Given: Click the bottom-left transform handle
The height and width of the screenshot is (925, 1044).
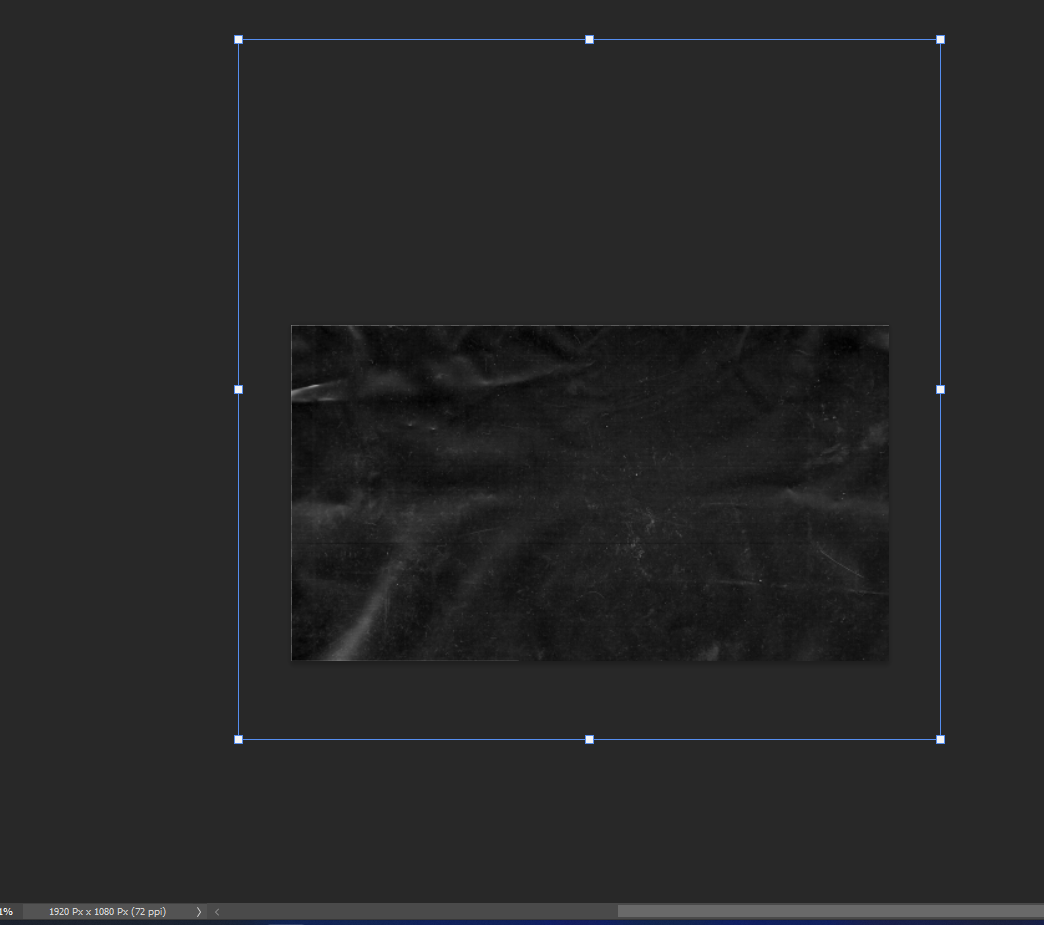Looking at the screenshot, I should pyautogui.click(x=239, y=739).
